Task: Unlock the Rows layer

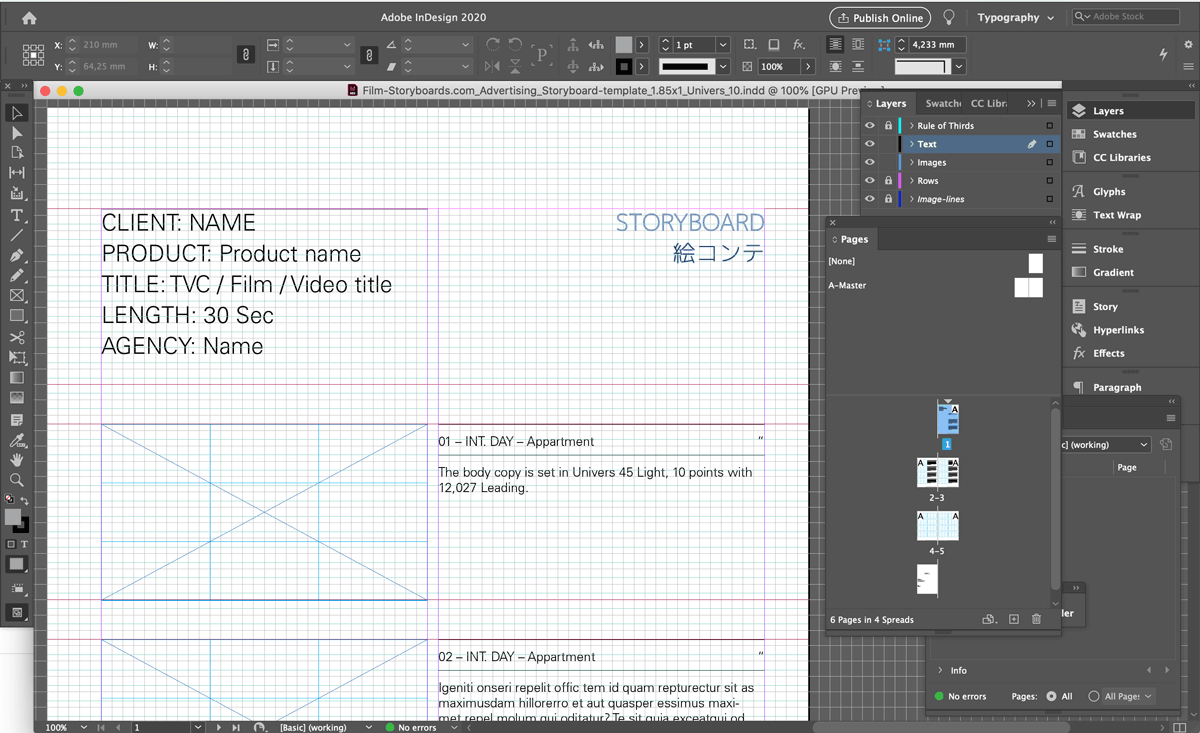Action: pos(888,181)
